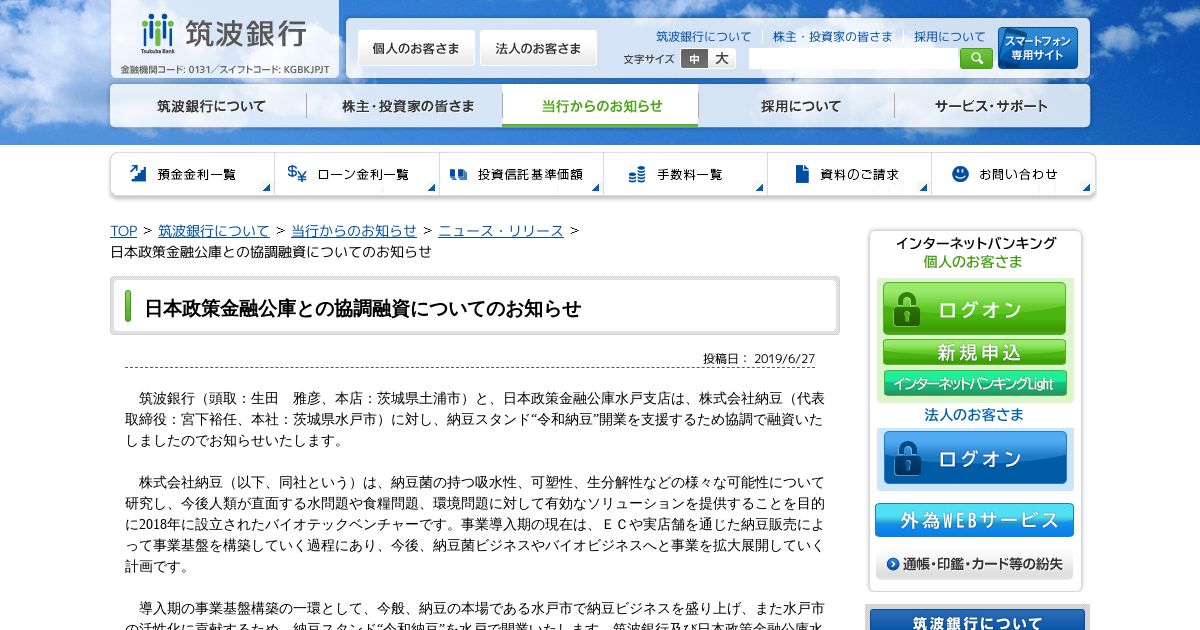Image resolution: width=1200 pixels, height=630 pixels.
Task: Open the サービス・サポート main nav tab
Action: 992,106
